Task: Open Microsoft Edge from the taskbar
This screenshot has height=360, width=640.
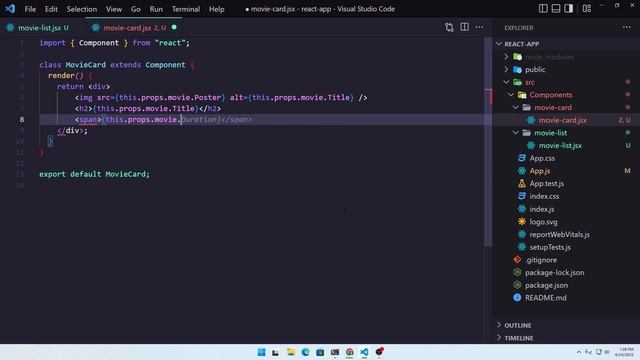Action: click(305, 352)
